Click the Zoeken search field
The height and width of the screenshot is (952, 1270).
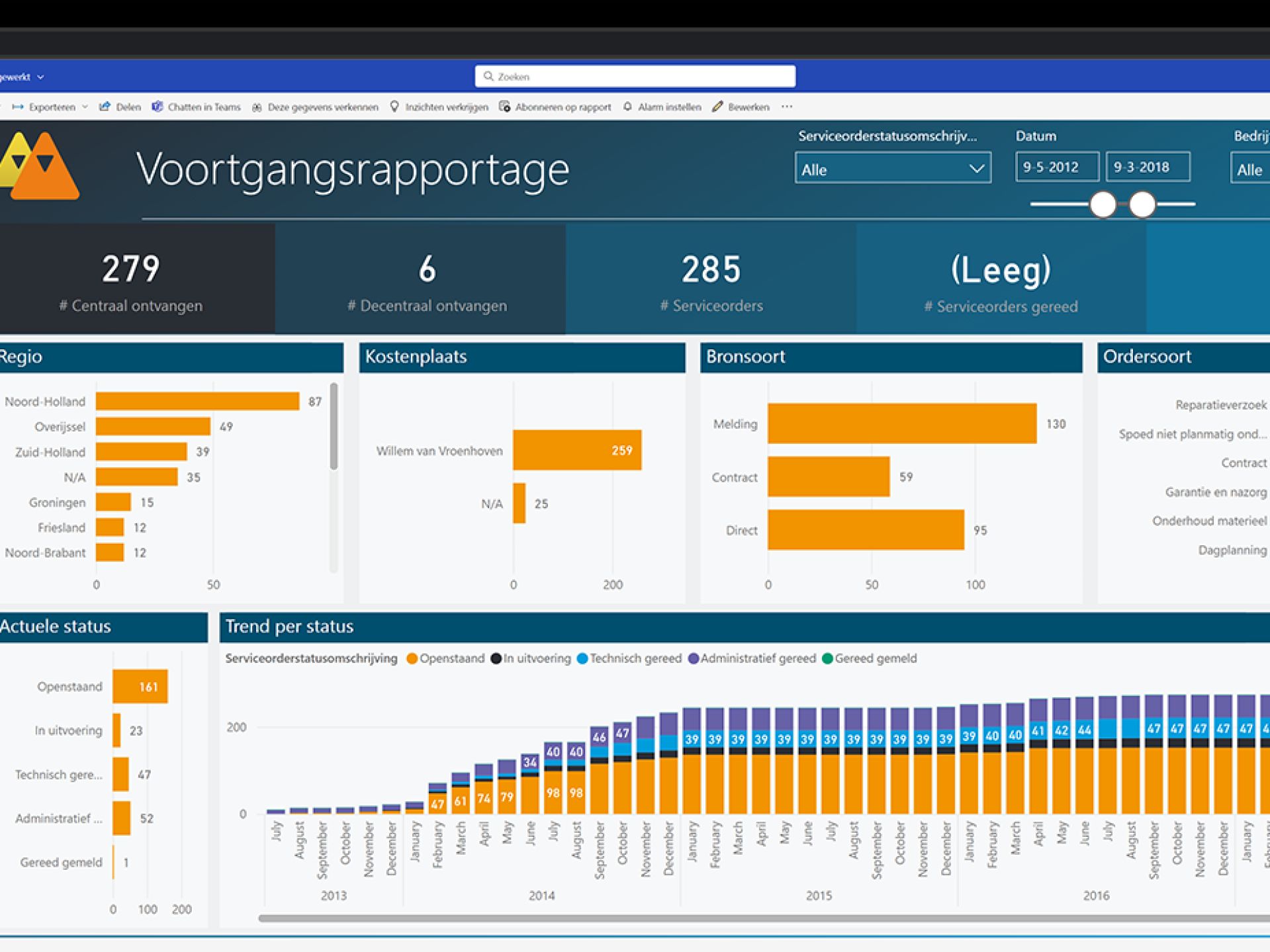point(635,77)
